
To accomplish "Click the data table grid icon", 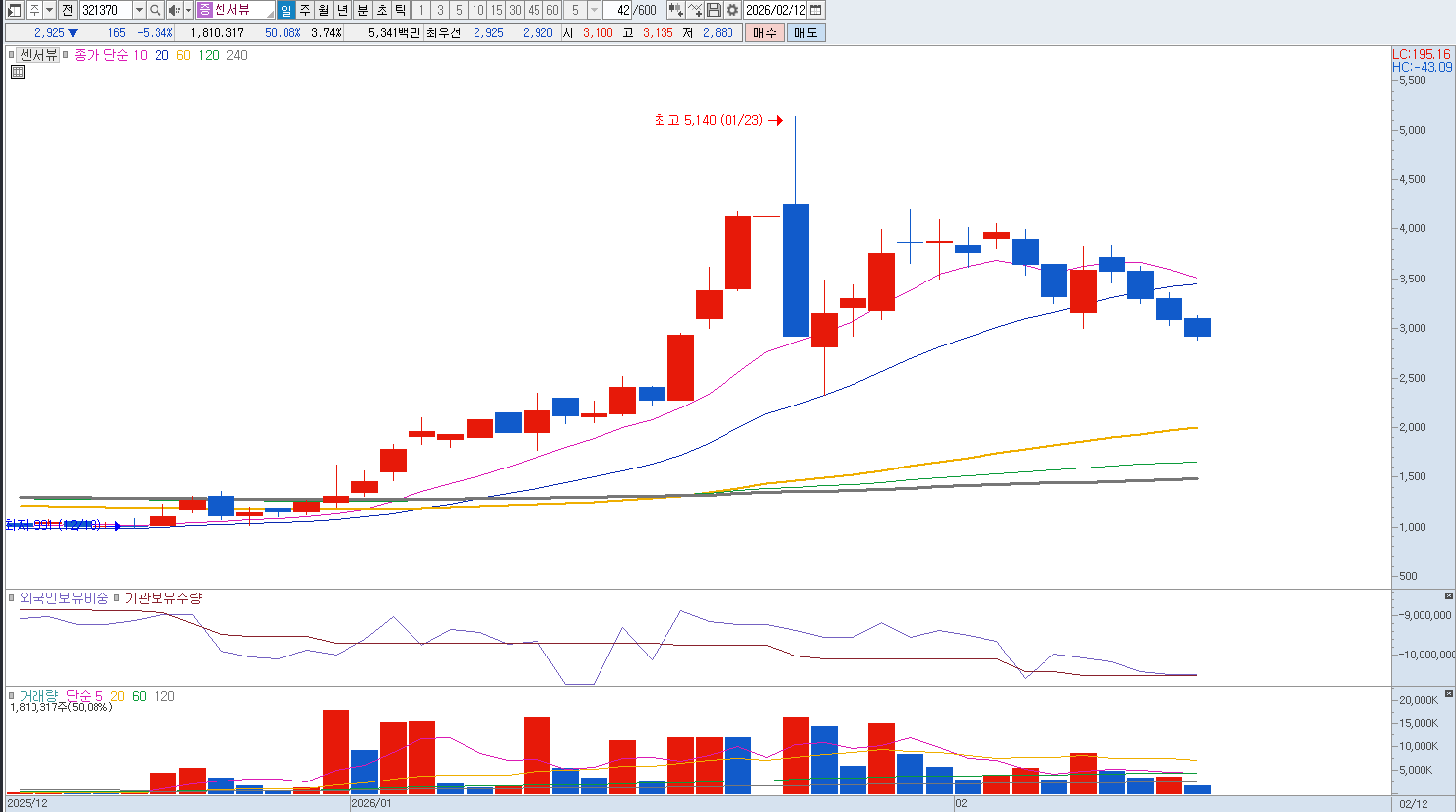I will [17, 72].
